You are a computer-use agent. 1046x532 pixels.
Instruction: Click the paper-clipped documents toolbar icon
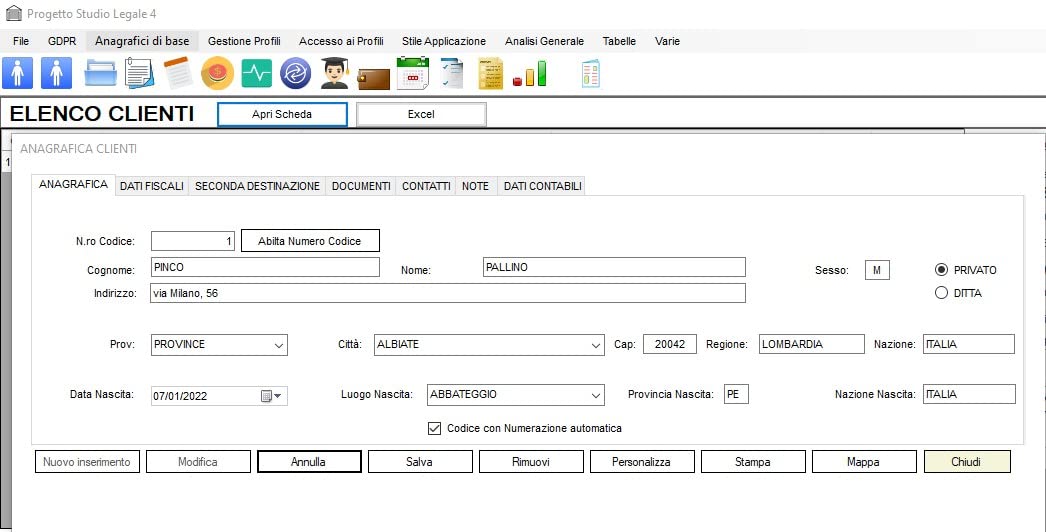pyautogui.click(x=139, y=73)
